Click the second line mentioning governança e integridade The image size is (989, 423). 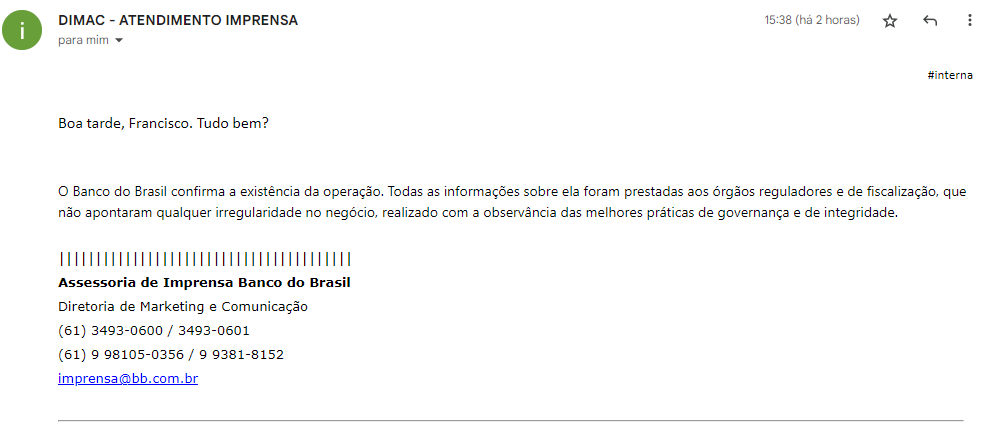pos(477,213)
